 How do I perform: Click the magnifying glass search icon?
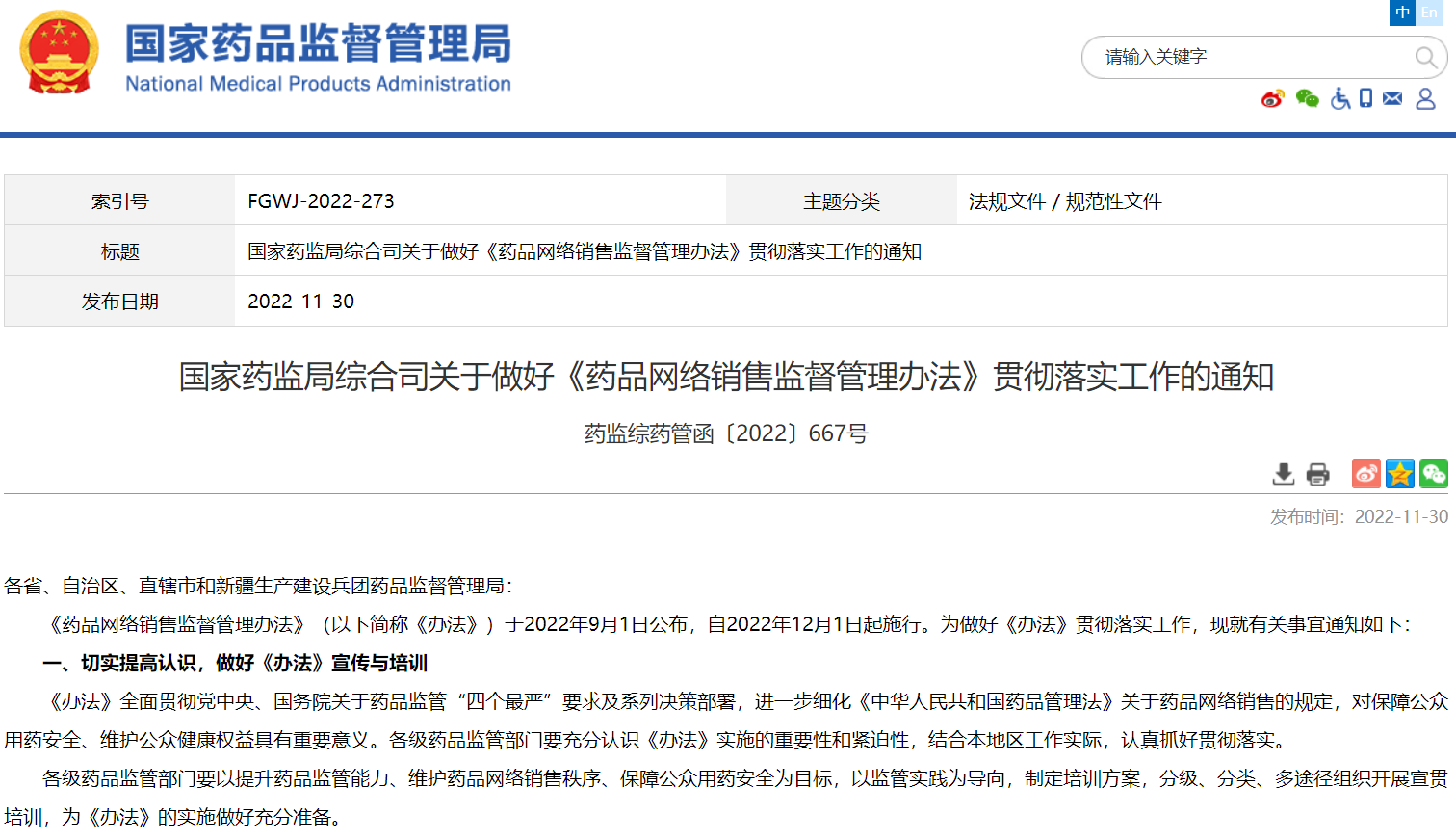(1425, 58)
